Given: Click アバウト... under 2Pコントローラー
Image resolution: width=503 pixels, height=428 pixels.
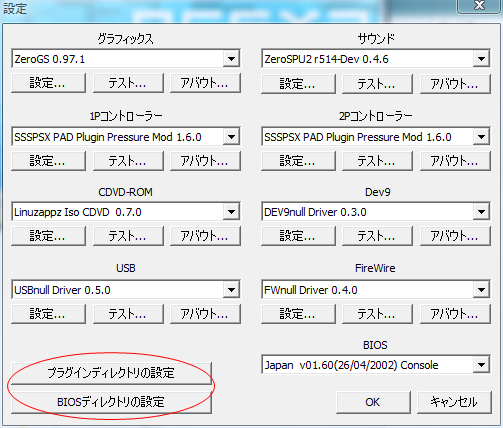Looking at the screenshot, I should coord(455,161).
